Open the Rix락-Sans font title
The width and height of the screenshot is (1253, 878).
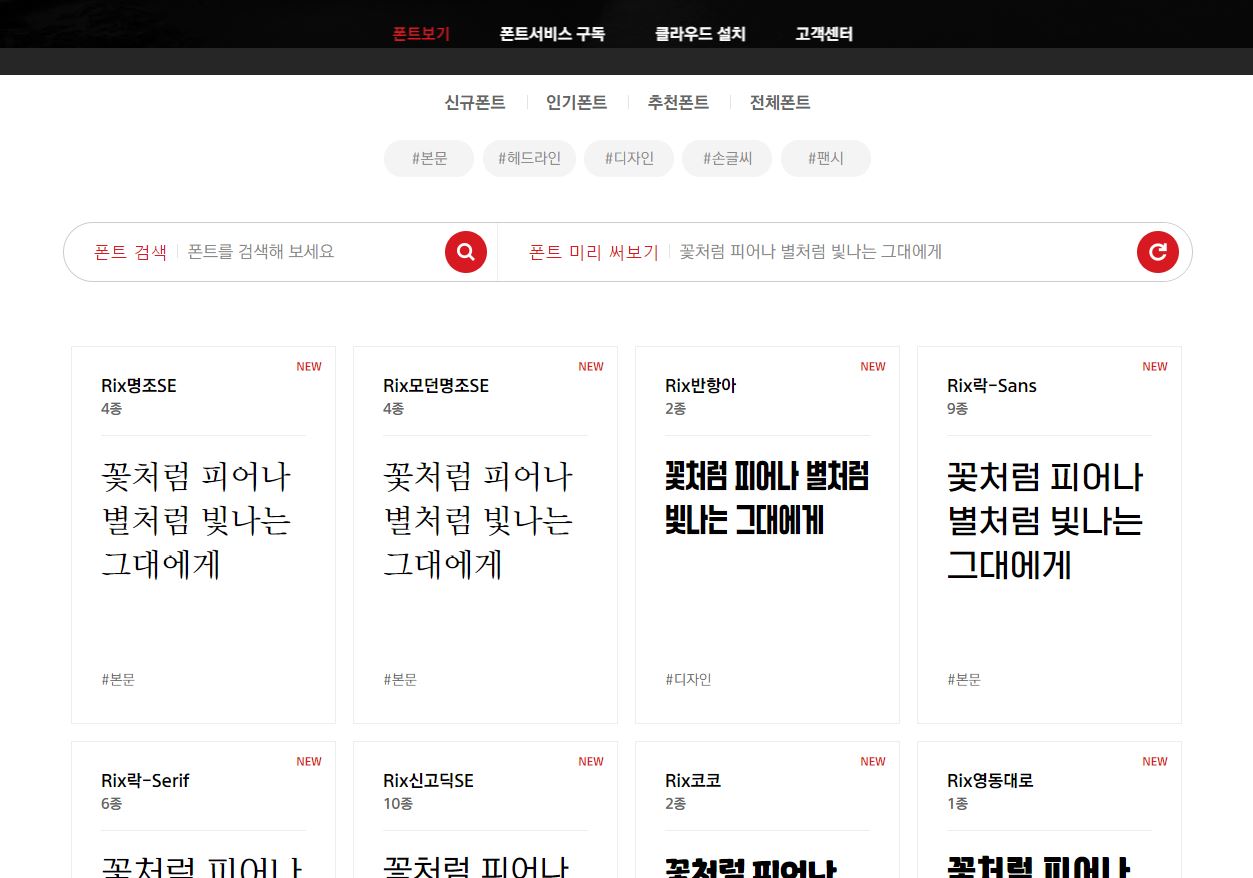tap(992, 386)
